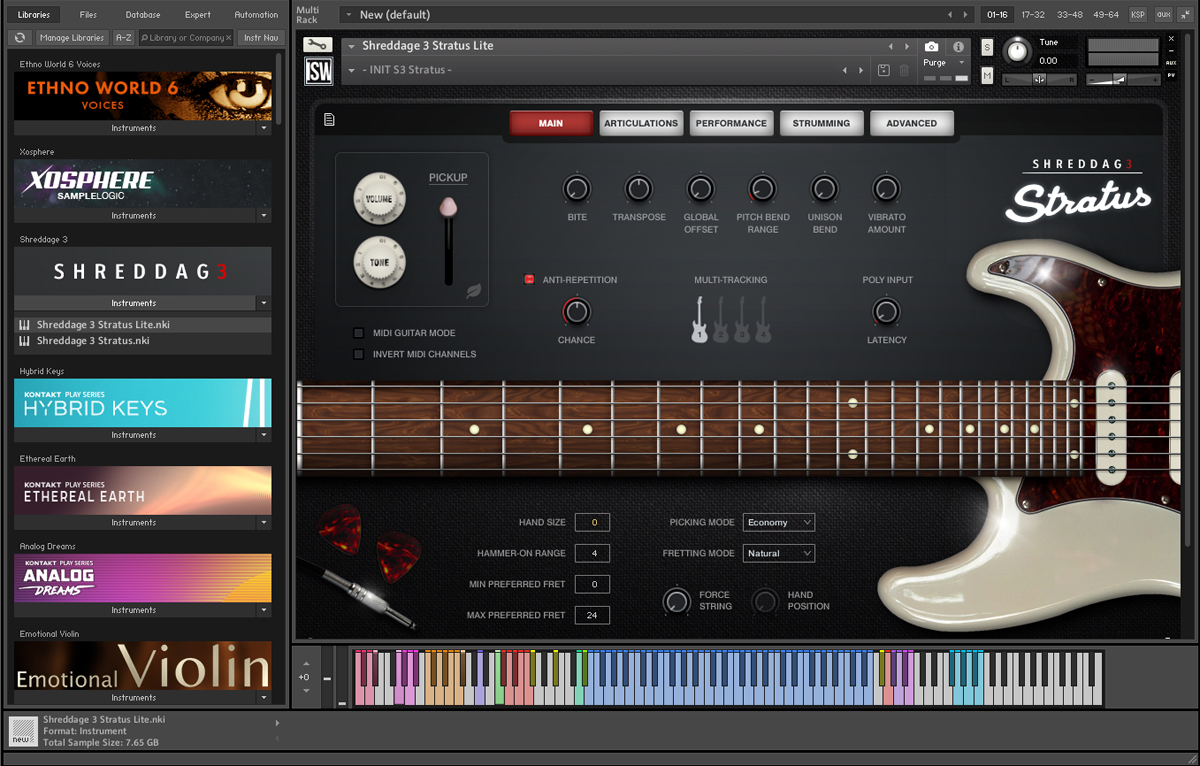The height and width of the screenshot is (766, 1200).
Task: Expand INIT S3 Stratus snapshot menu
Action: 352,70
